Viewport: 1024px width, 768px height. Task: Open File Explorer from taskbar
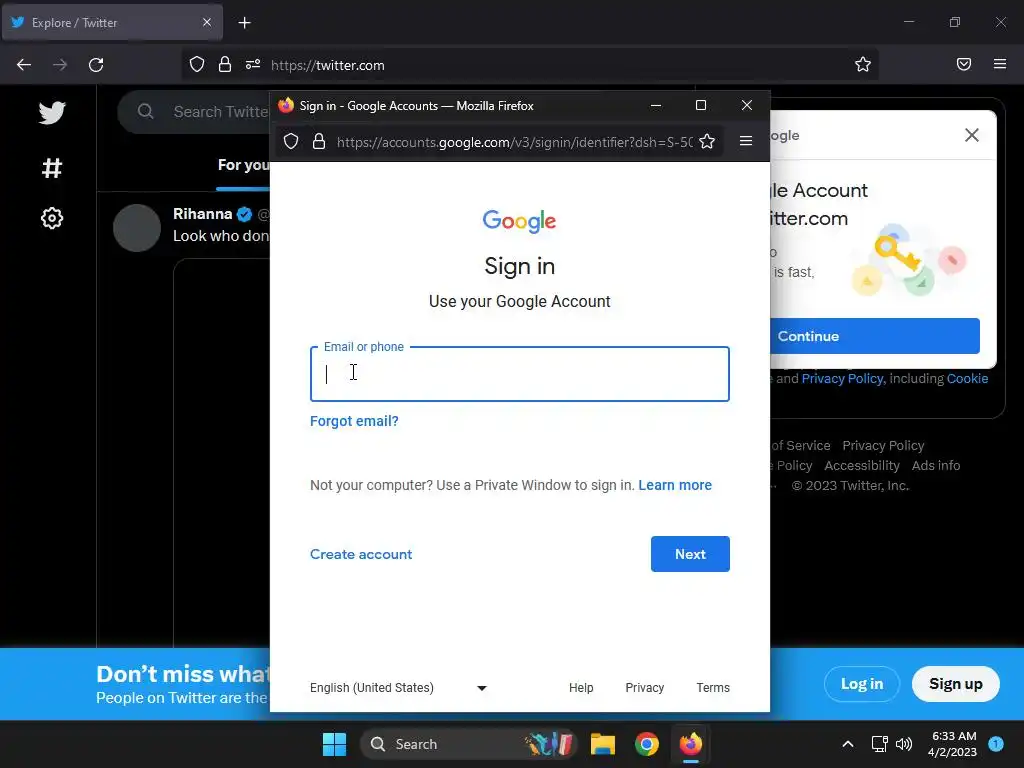click(603, 744)
